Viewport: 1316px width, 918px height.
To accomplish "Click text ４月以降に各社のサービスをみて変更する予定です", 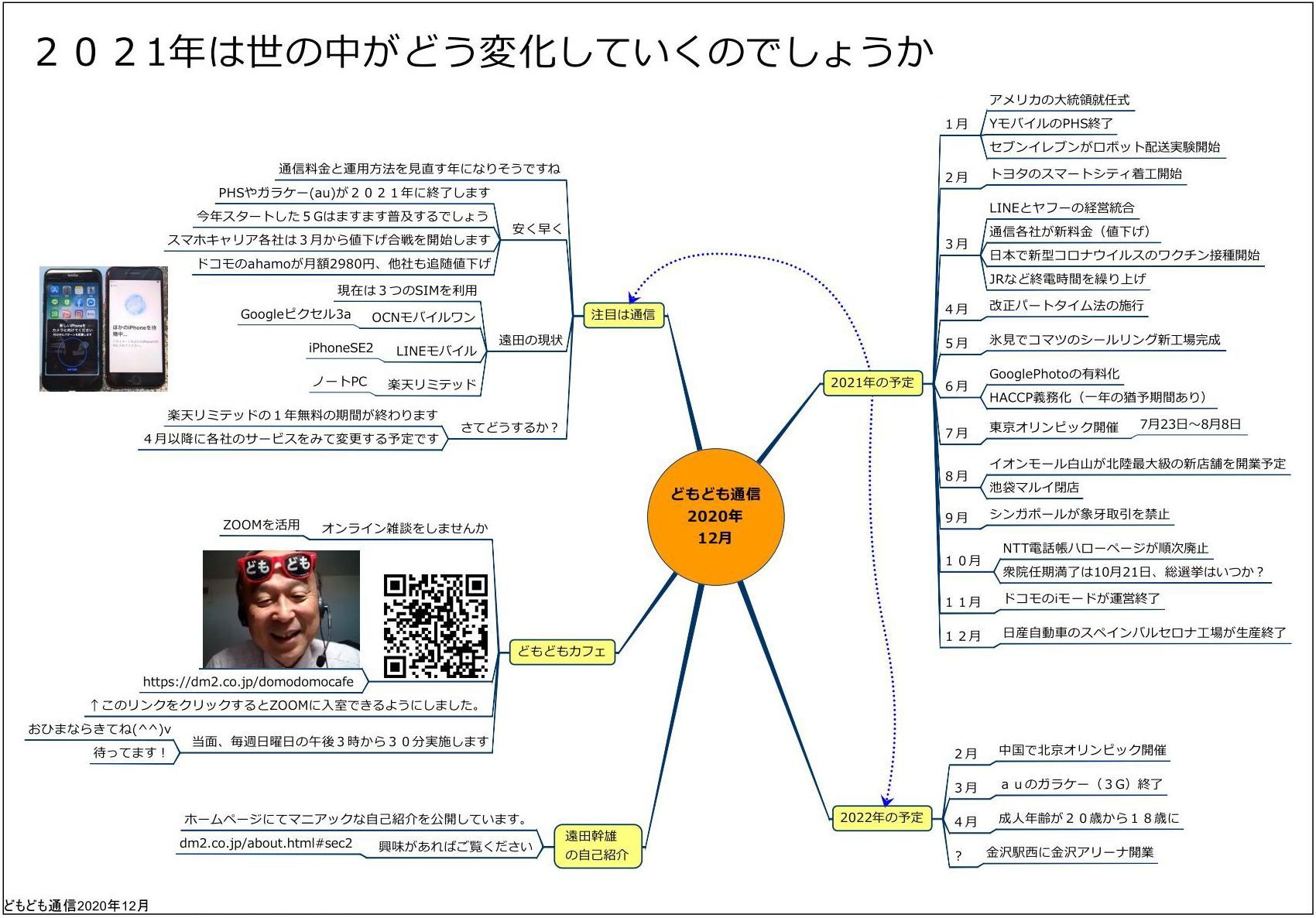I will (x=290, y=439).
